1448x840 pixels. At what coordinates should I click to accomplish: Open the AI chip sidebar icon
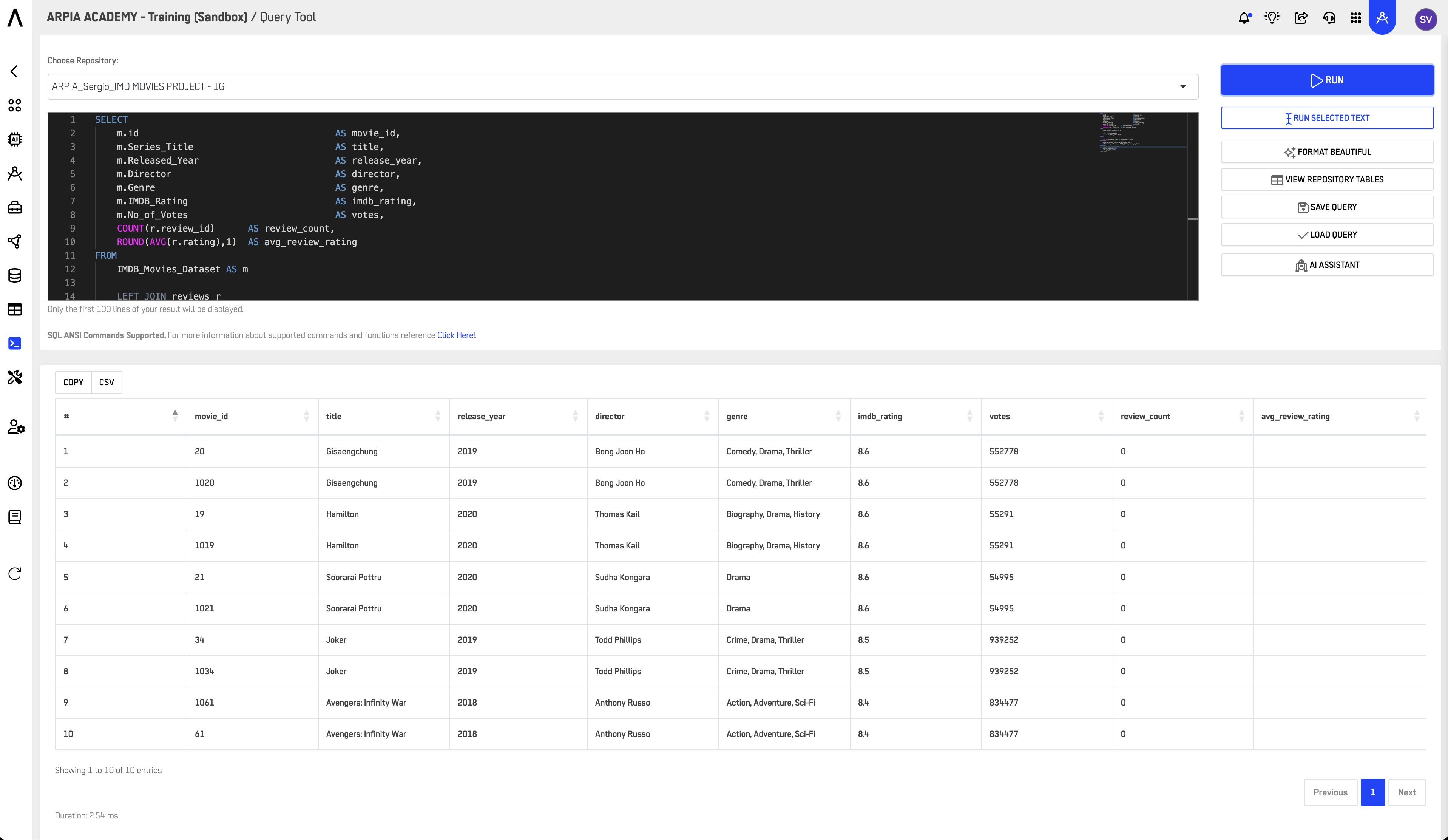click(15, 139)
